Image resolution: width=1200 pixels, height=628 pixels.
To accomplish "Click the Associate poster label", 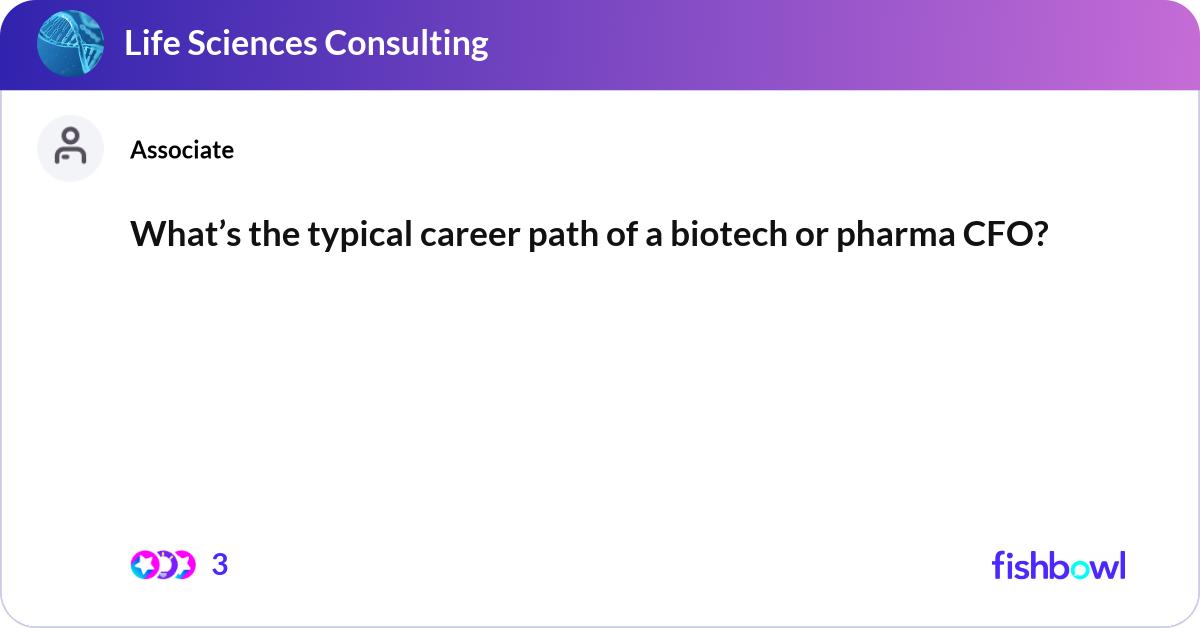I will coord(182,150).
